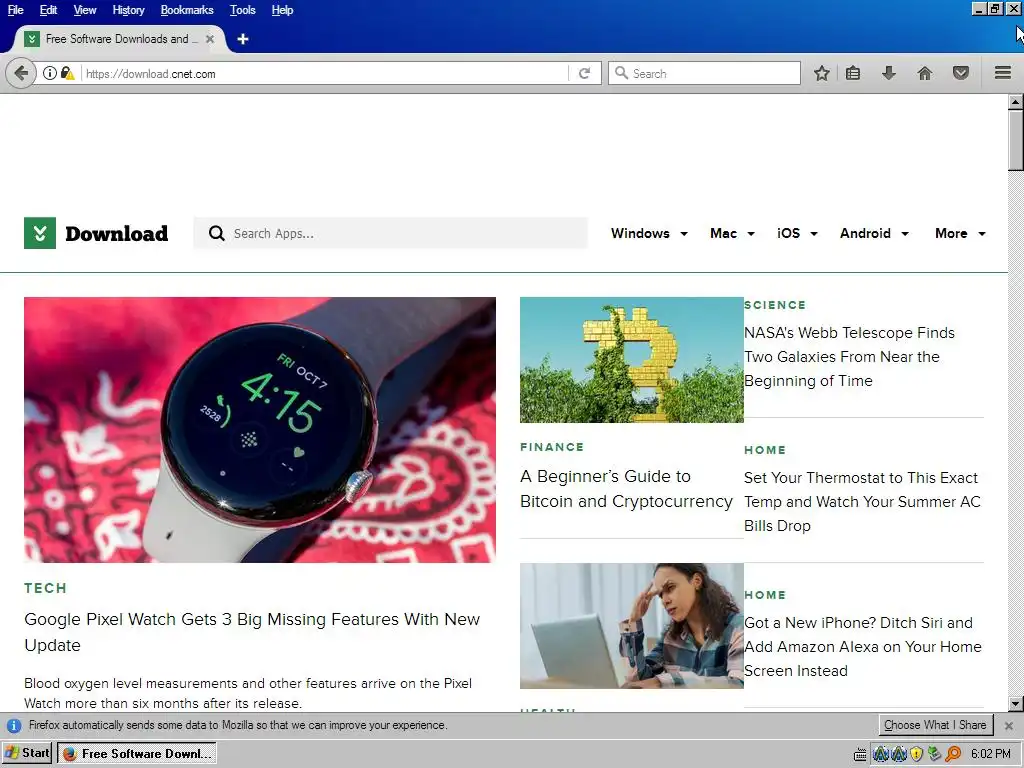Click the woman with laptop image
The width and height of the screenshot is (1024, 768).
point(632,626)
